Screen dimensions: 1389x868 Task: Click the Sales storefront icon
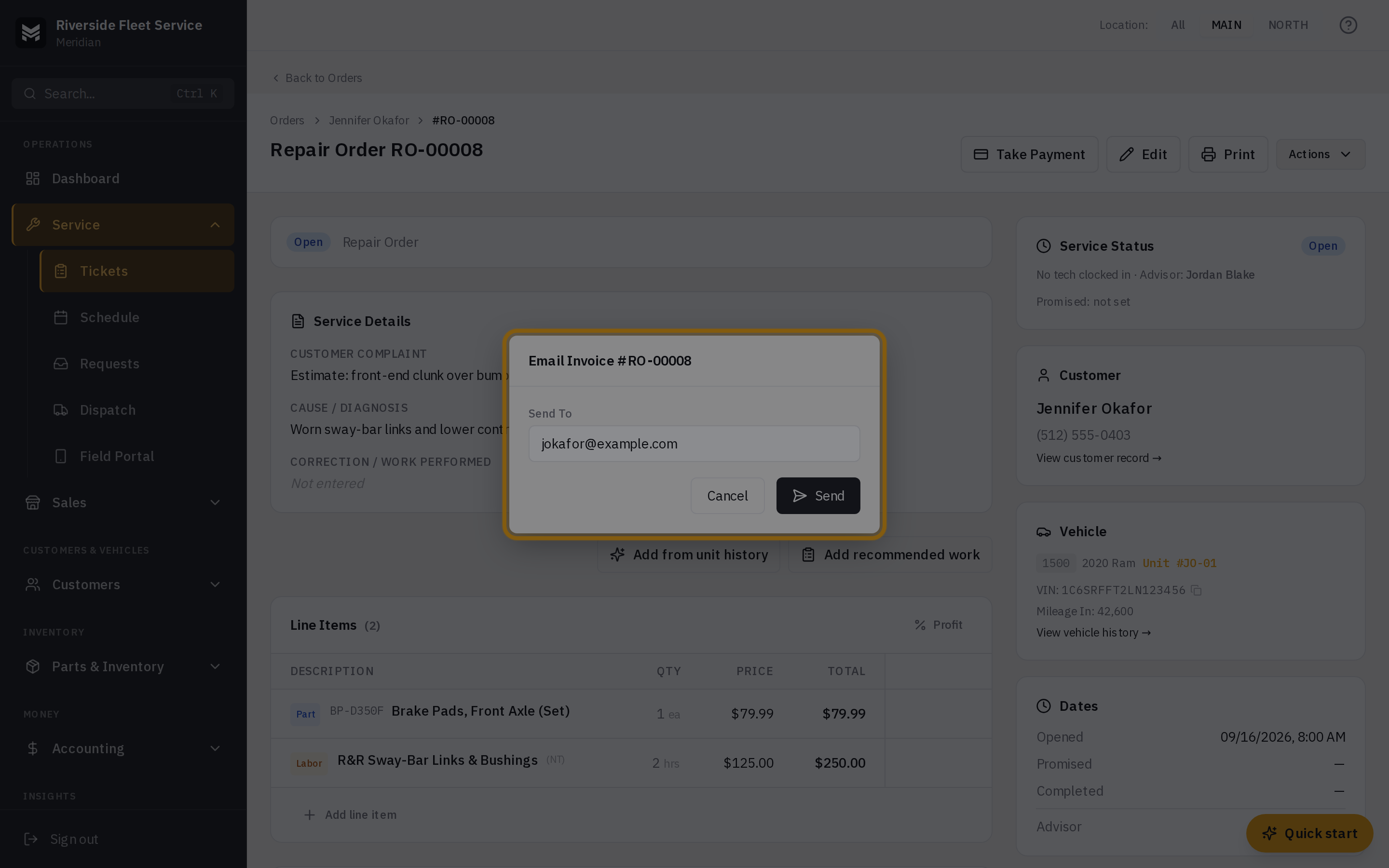[x=33, y=502]
